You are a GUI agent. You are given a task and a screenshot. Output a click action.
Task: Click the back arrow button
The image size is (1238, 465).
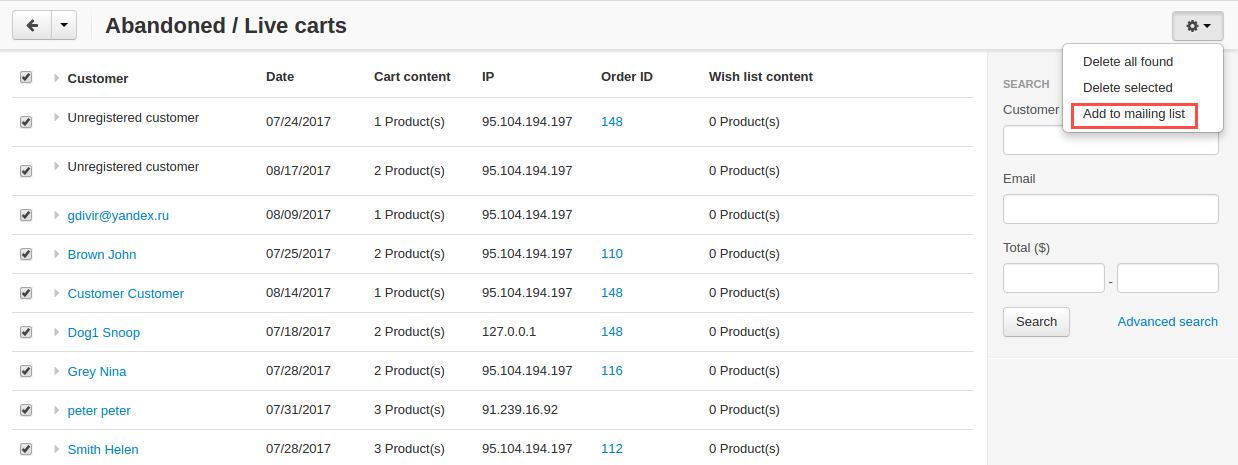(x=31, y=26)
